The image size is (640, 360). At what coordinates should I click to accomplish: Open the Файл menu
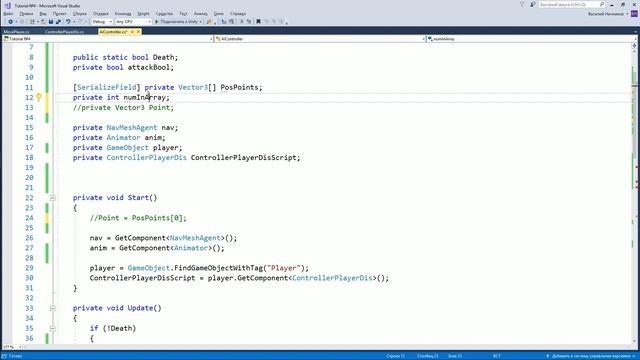coord(8,13)
